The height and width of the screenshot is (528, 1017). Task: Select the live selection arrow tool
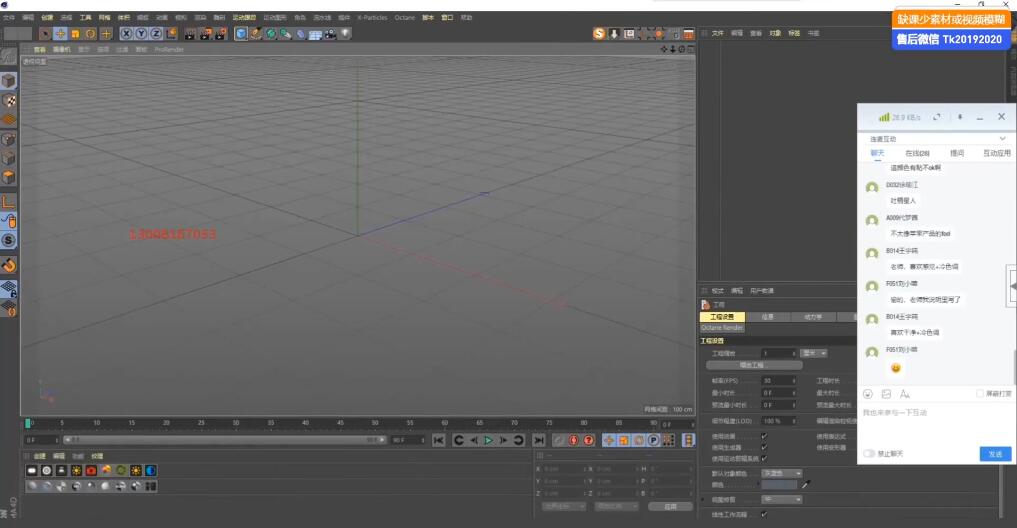point(45,34)
